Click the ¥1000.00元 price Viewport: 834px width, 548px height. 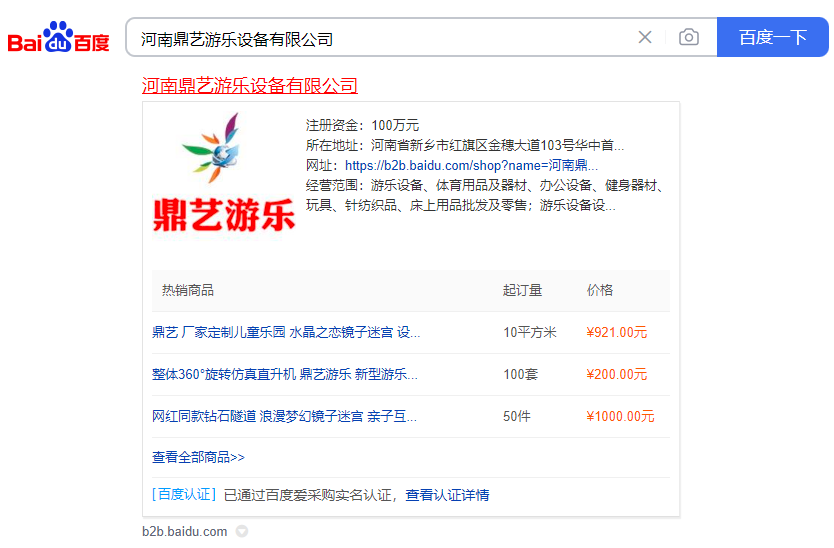(620, 416)
